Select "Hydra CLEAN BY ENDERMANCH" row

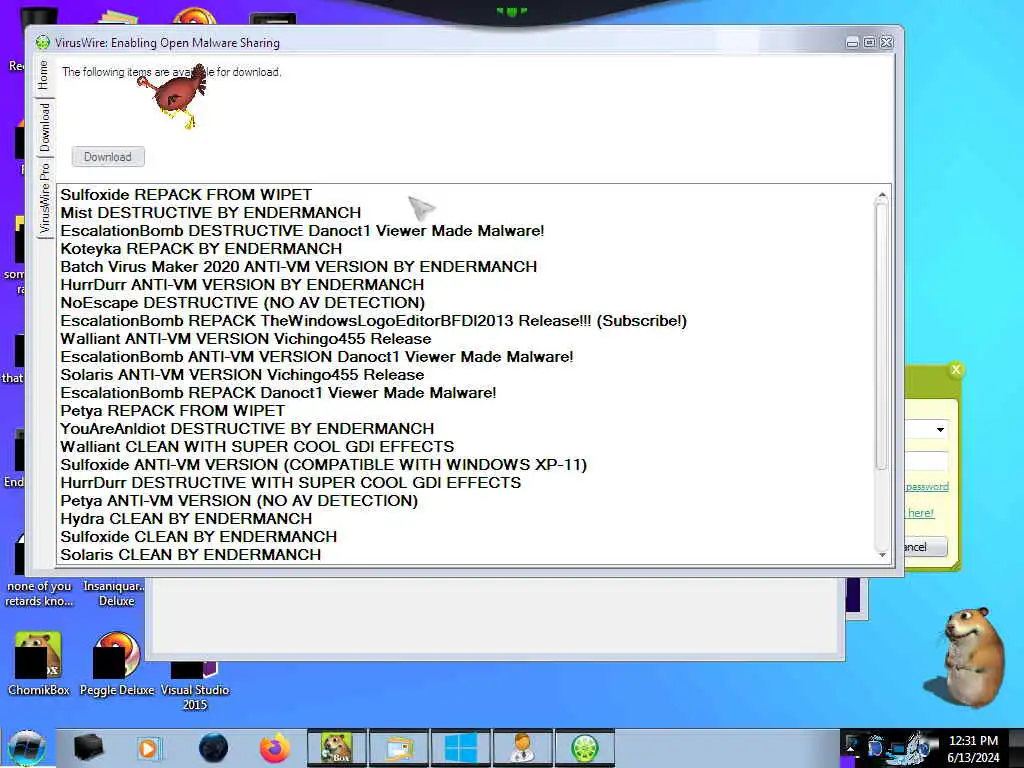(466, 519)
